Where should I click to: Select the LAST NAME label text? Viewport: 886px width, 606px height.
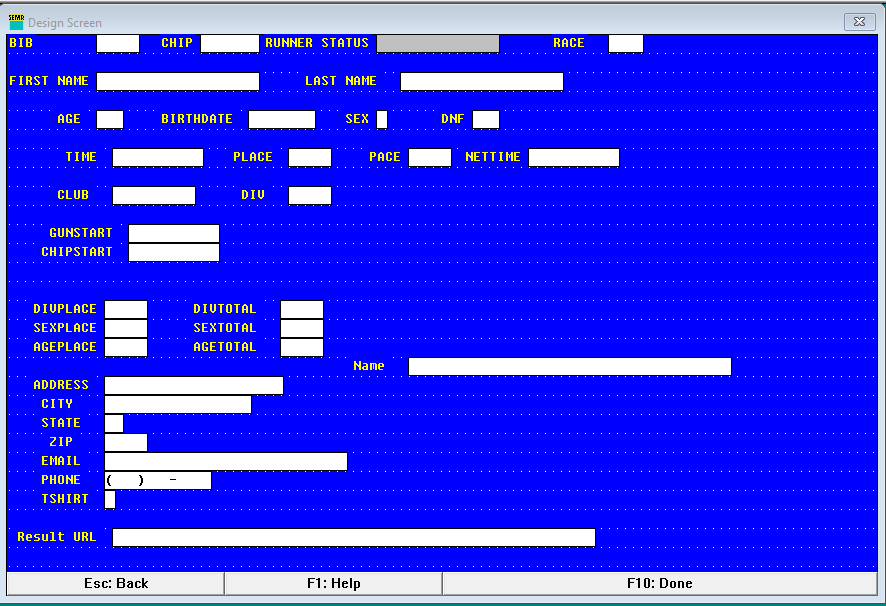click(341, 81)
